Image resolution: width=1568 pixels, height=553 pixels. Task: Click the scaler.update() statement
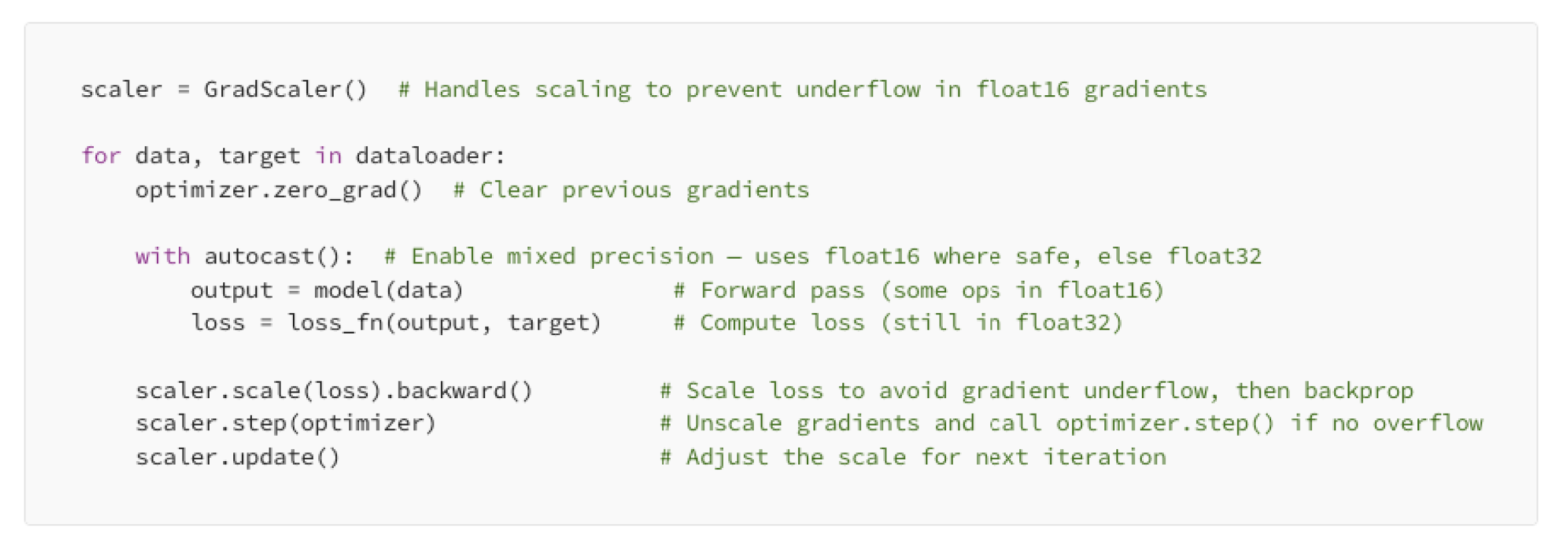(x=237, y=458)
